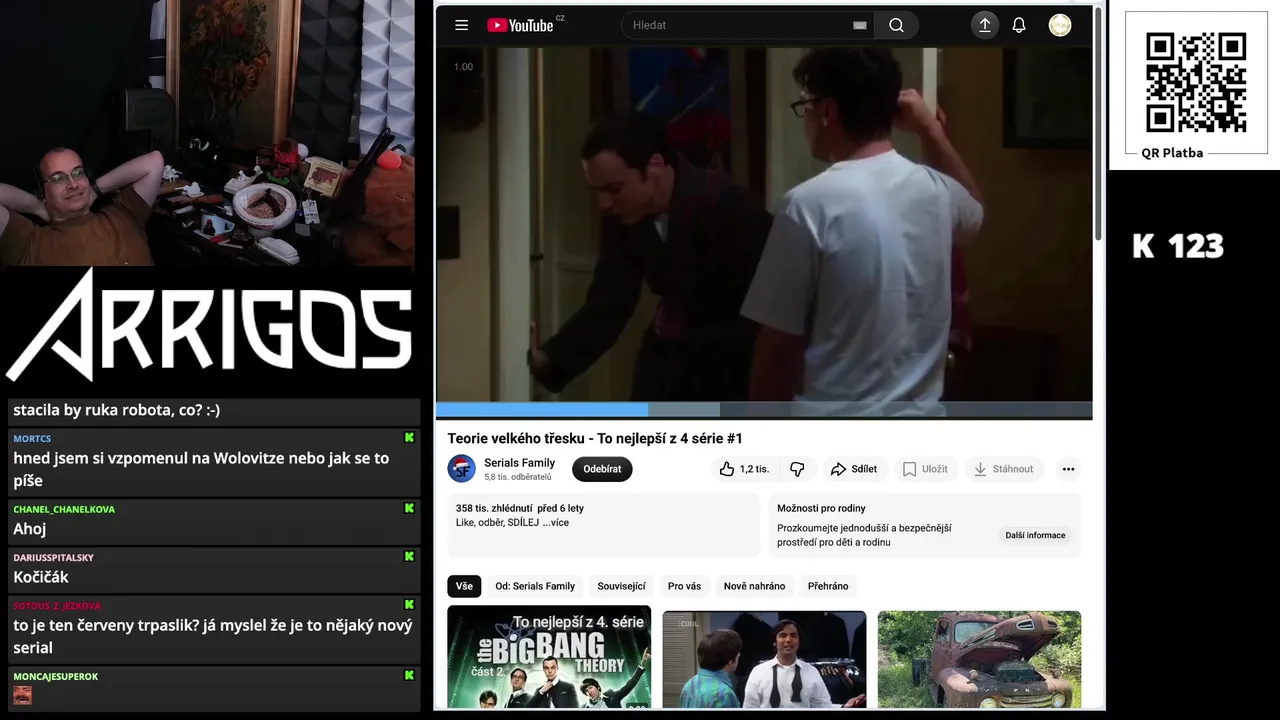Select the Nově nahráno filter chip
The height and width of the screenshot is (720, 1280).
pos(754,586)
